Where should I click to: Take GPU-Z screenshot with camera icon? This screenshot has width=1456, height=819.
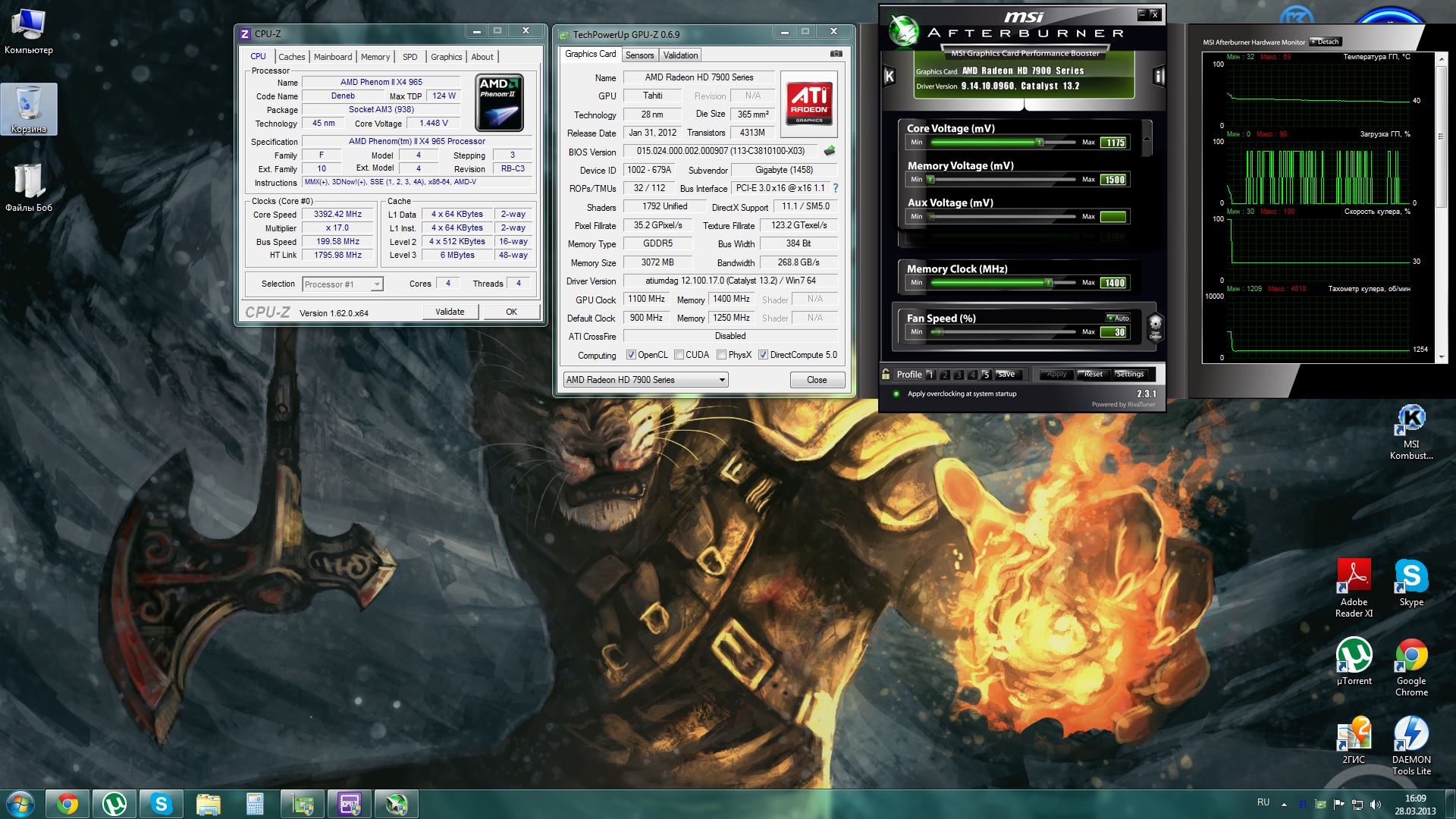(836, 54)
